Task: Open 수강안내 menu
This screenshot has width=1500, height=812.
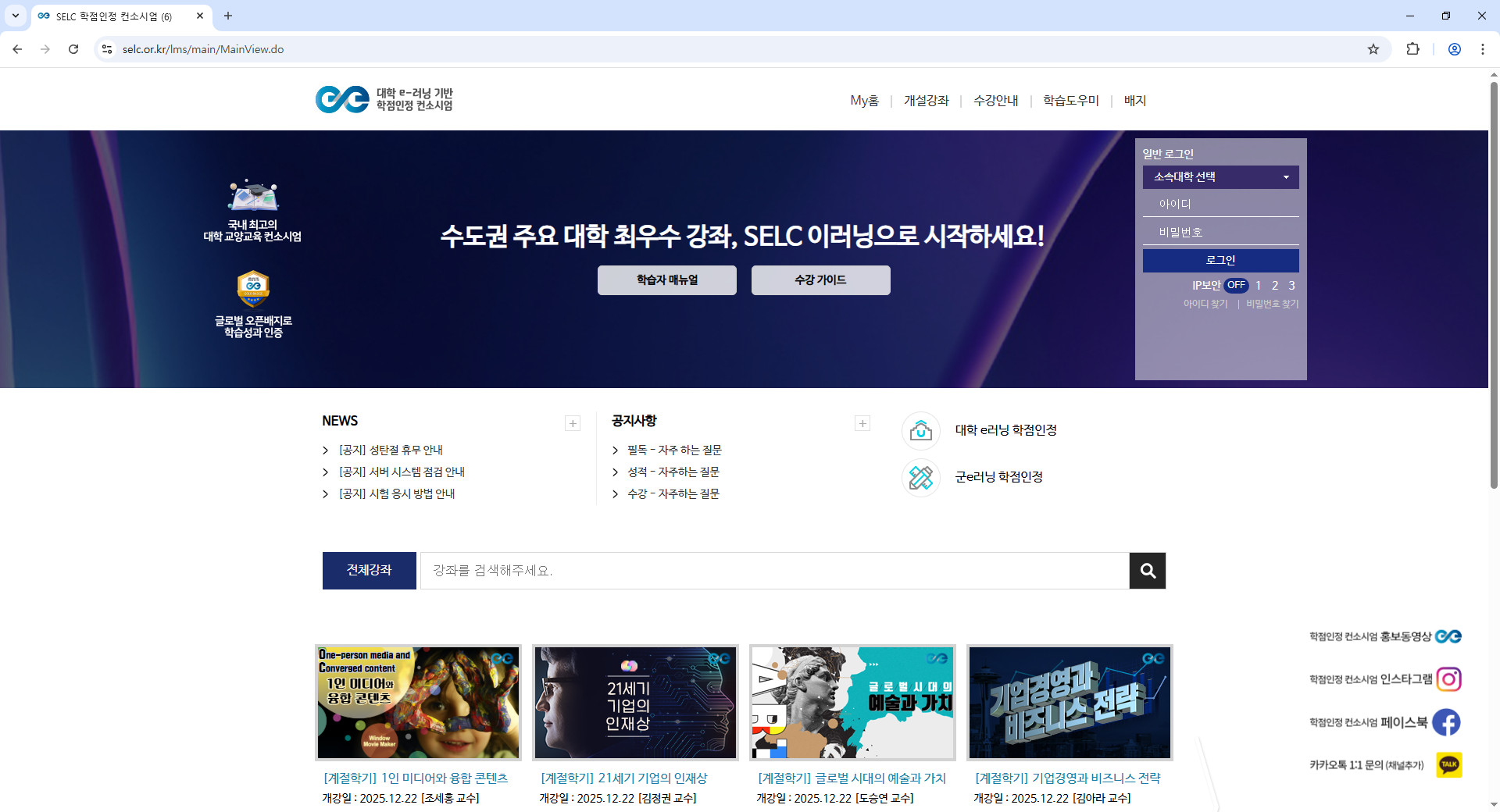Action: click(x=996, y=101)
